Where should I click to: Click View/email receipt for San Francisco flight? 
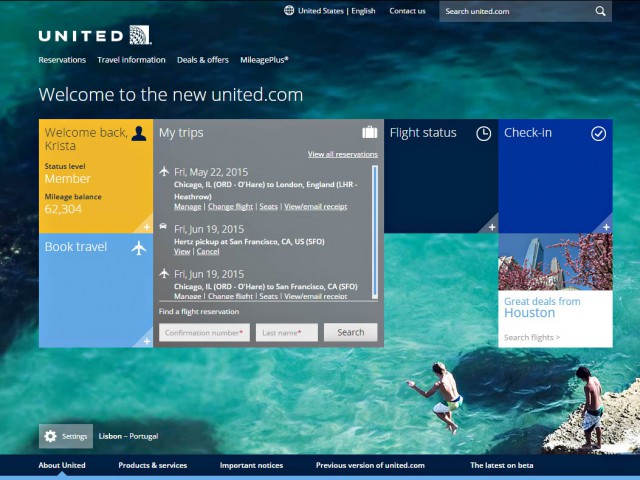tap(316, 296)
